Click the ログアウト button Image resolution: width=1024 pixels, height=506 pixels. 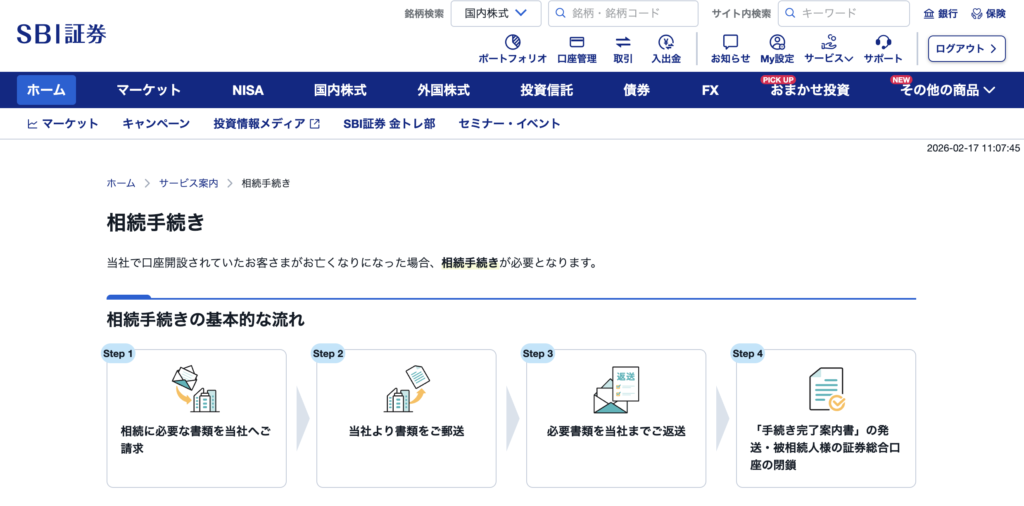click(x=966, y=48)
